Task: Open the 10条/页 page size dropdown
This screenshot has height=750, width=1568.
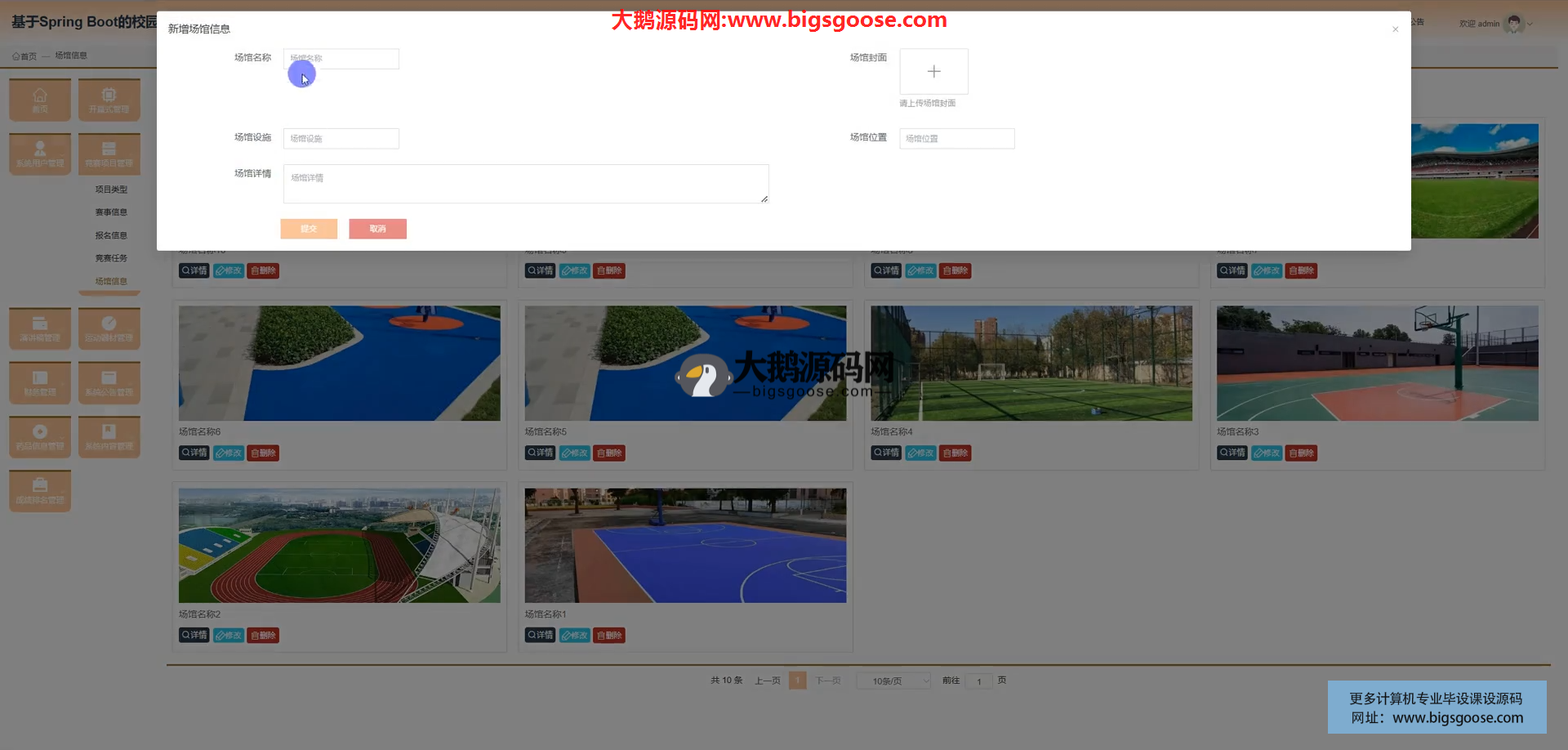Action: click(893, 681)
